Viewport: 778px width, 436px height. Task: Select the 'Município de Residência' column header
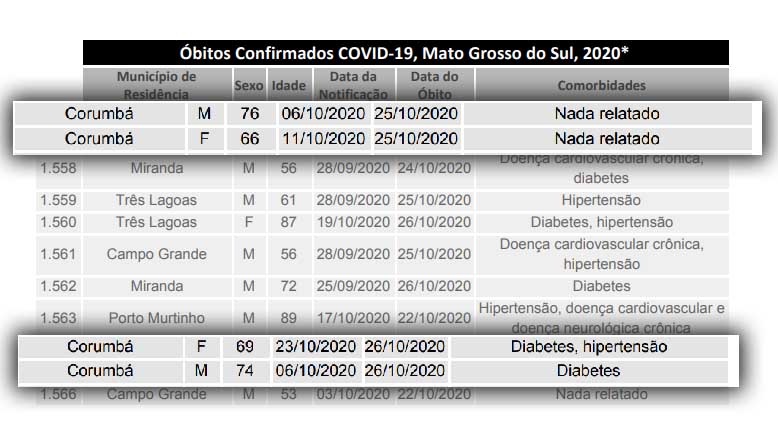click(156, 85)
